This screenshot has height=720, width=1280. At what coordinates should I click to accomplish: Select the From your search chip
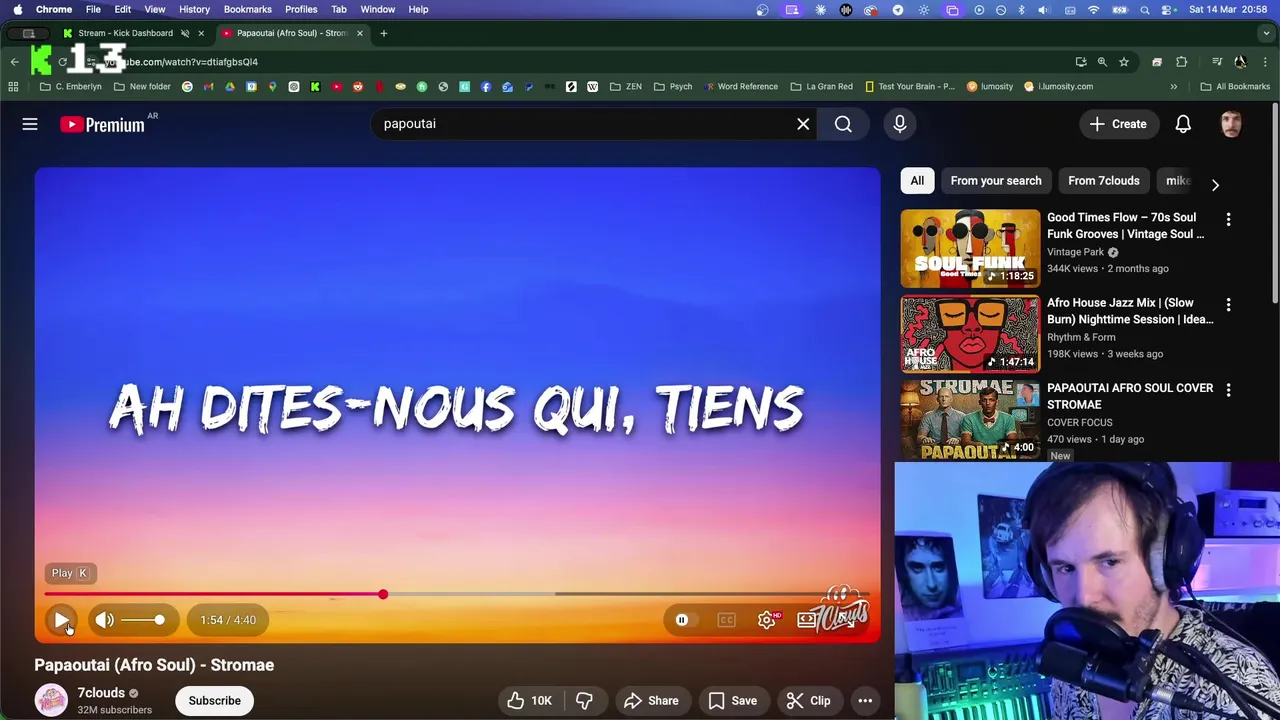(x=996, y=181)
